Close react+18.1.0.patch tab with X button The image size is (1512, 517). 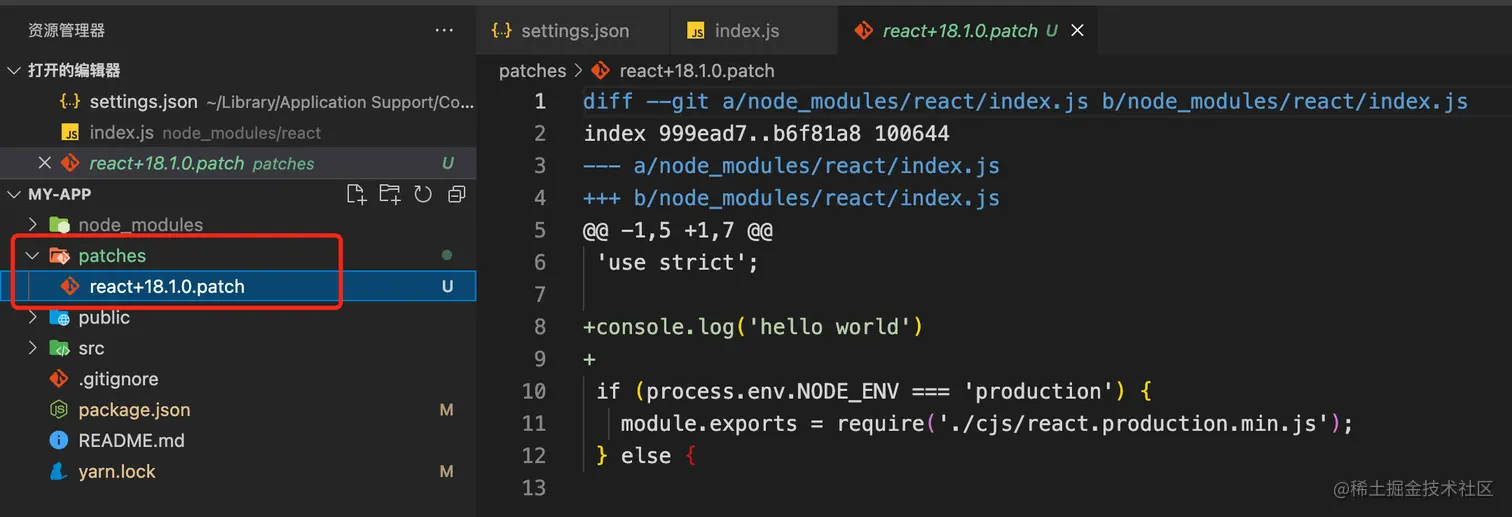point(1077,31)
